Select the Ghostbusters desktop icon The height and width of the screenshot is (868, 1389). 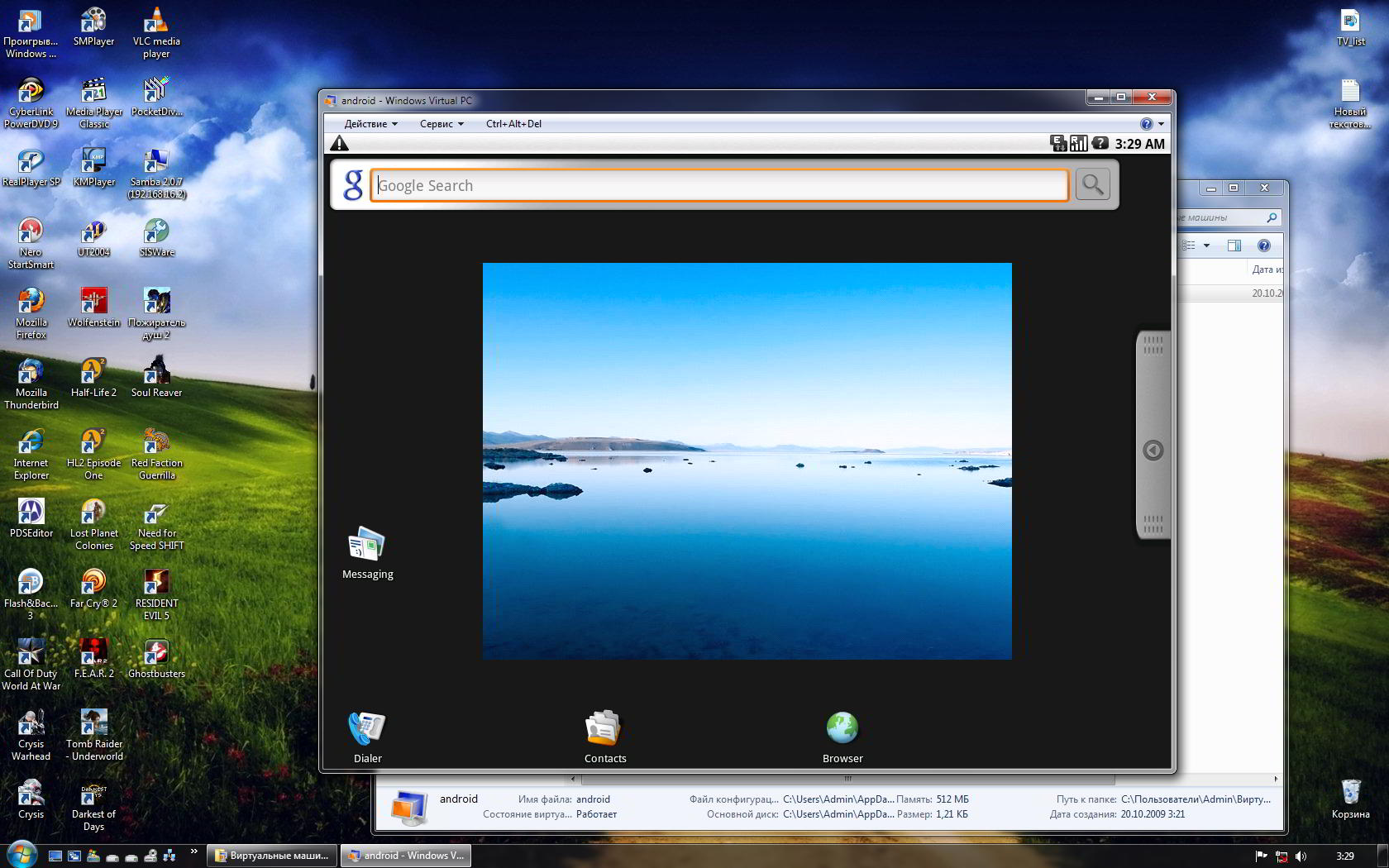coord(156,660)
